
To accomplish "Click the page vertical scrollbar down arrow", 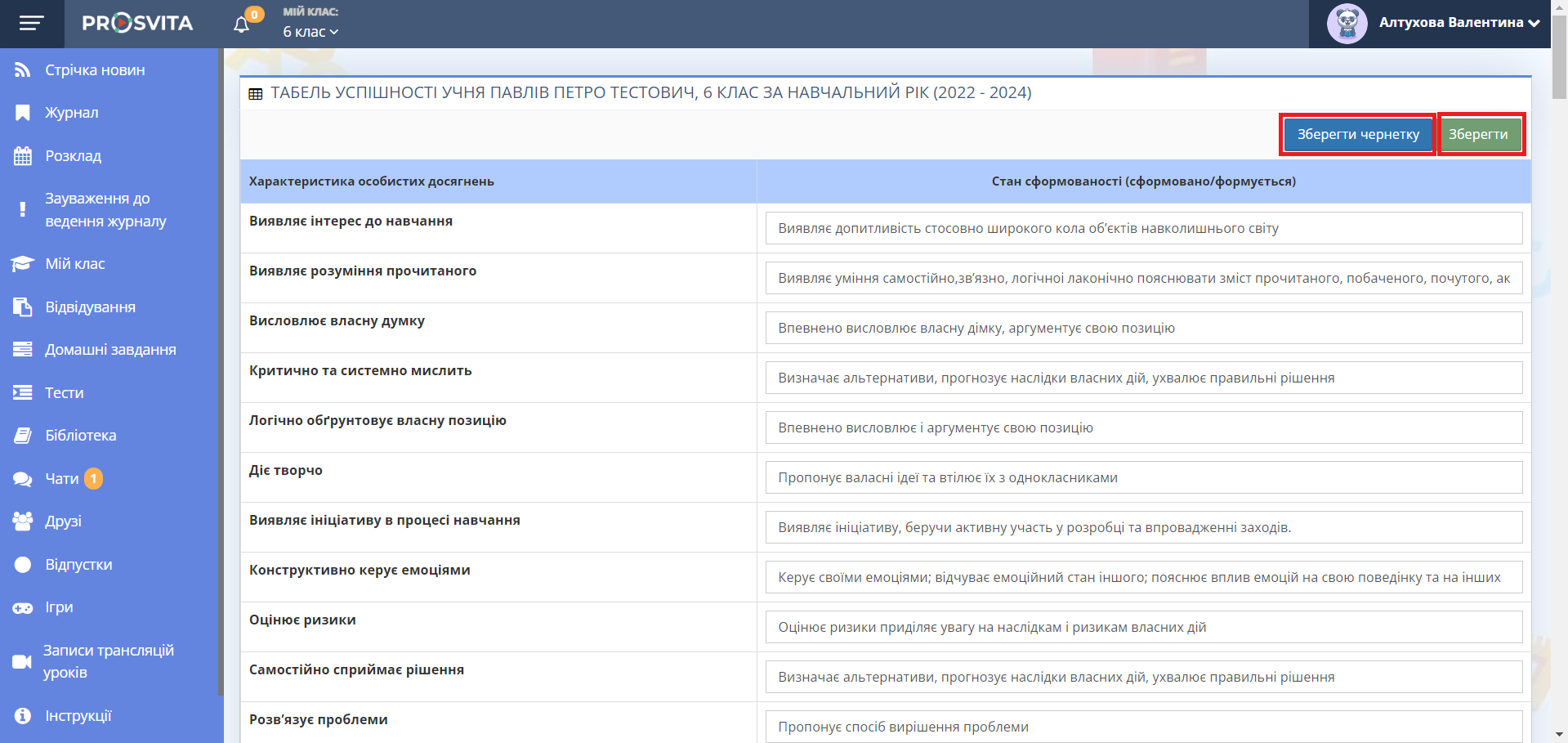I will (1559, 735).
